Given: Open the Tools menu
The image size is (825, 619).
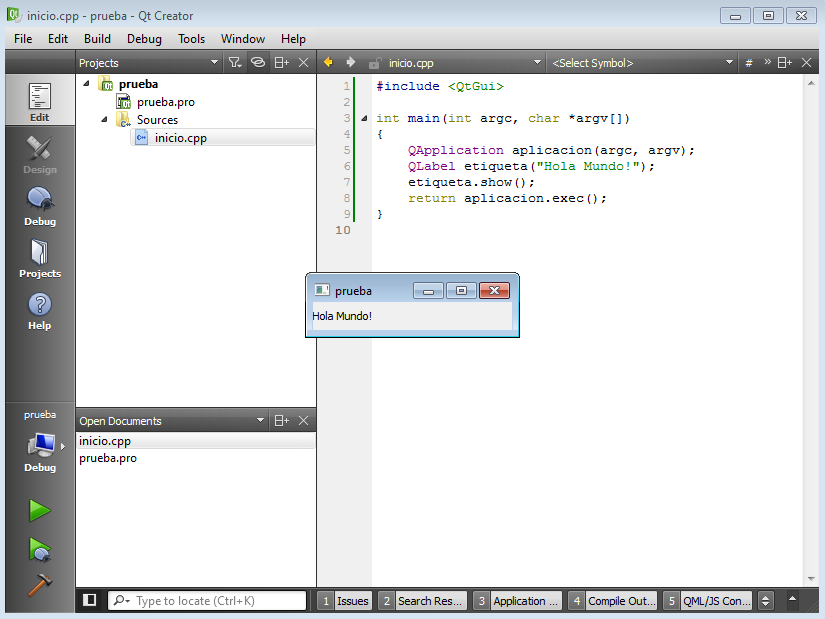Looking at the screenshot, I should click(x=192, y=39).
